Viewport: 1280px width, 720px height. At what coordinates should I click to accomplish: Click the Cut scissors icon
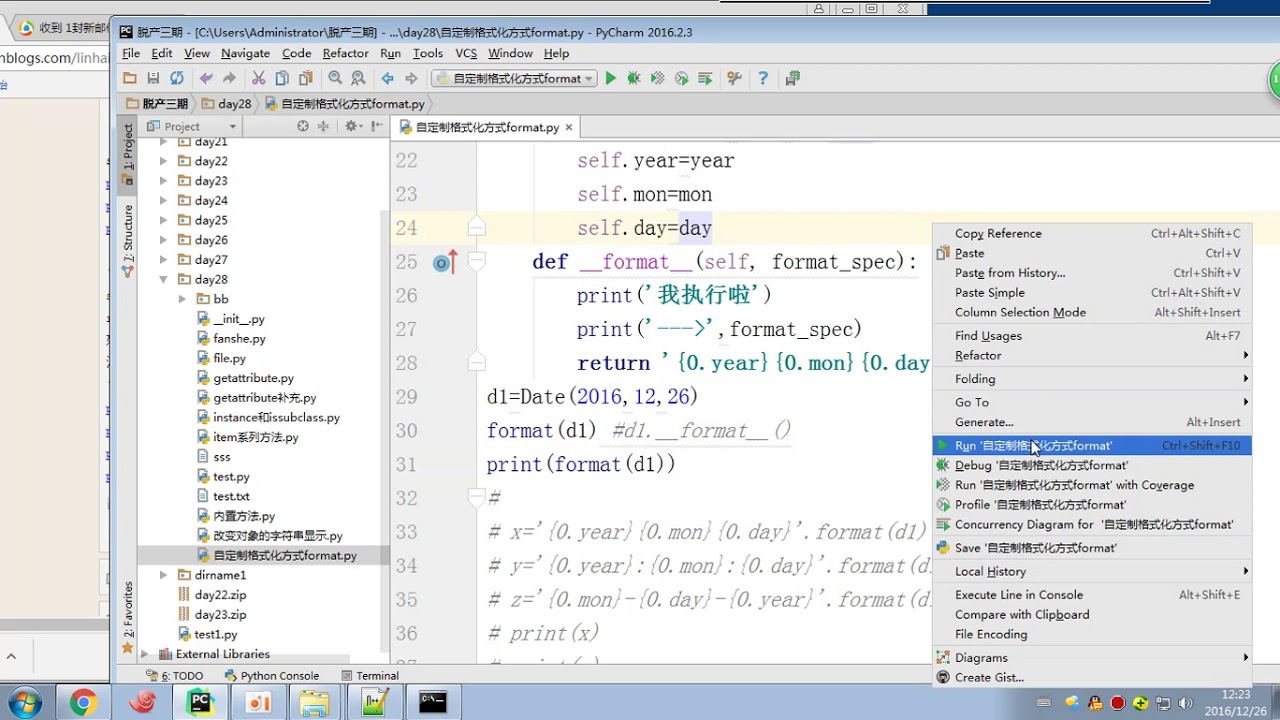pyautogui.click(x=258, y=78)
